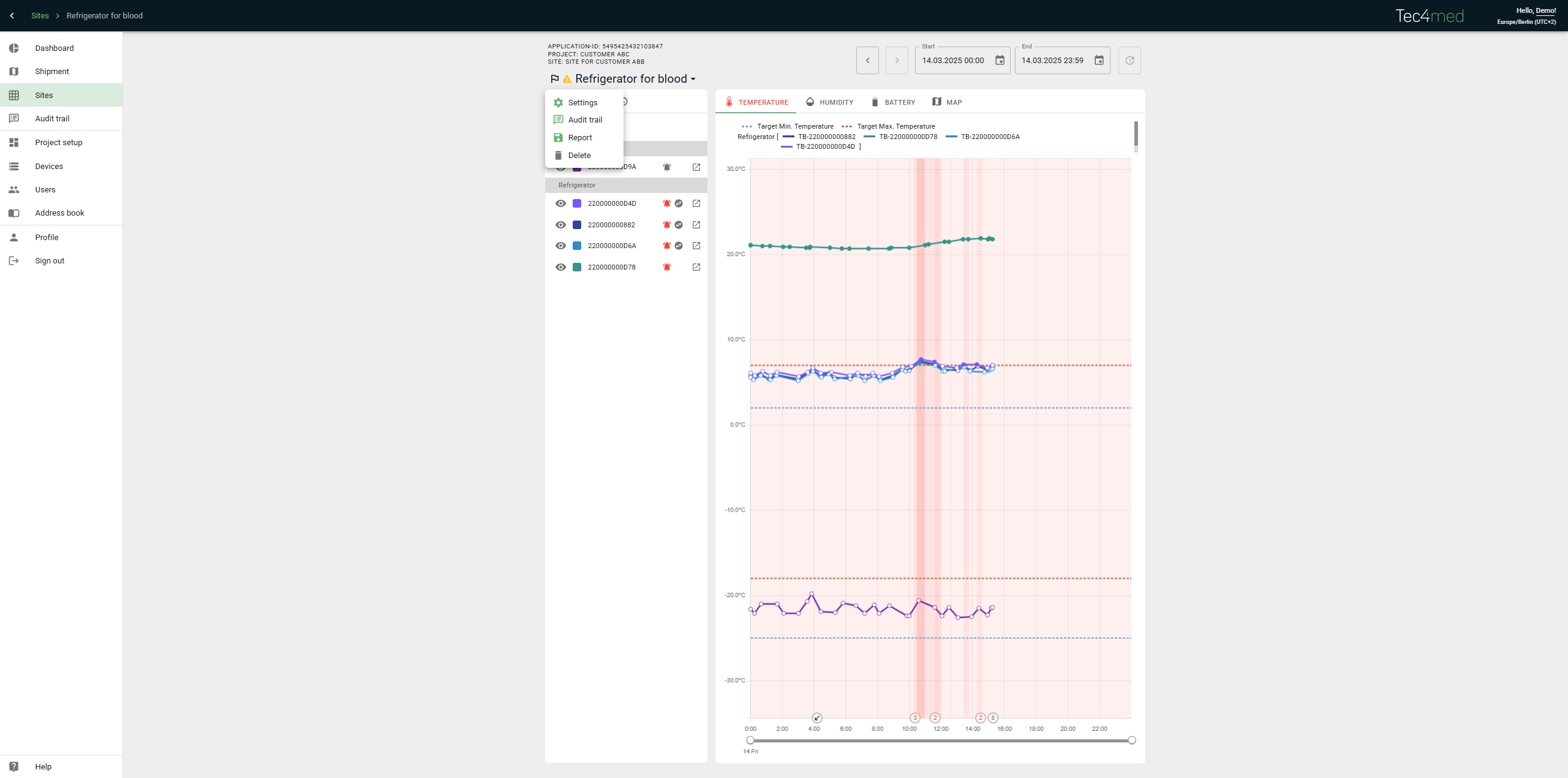Open Devices from the sidebar
Image resolution: width=1568 pixels, height=778 pixels.
[x=49, y=167]
